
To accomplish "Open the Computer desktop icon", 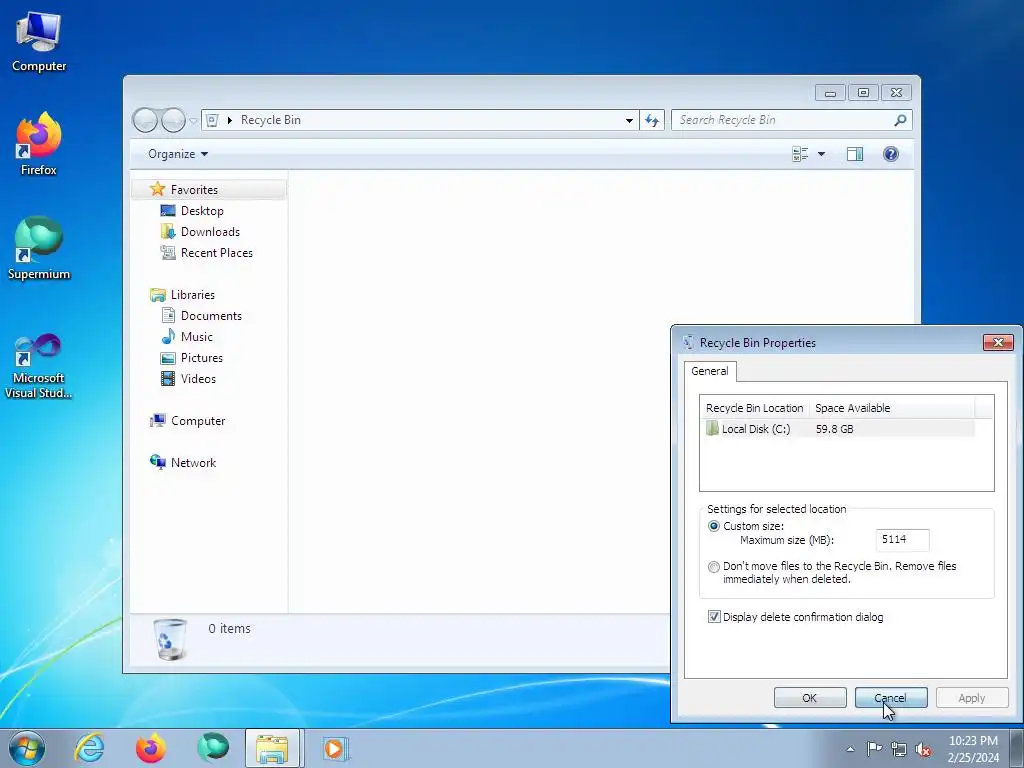I will tap(39, 42).
